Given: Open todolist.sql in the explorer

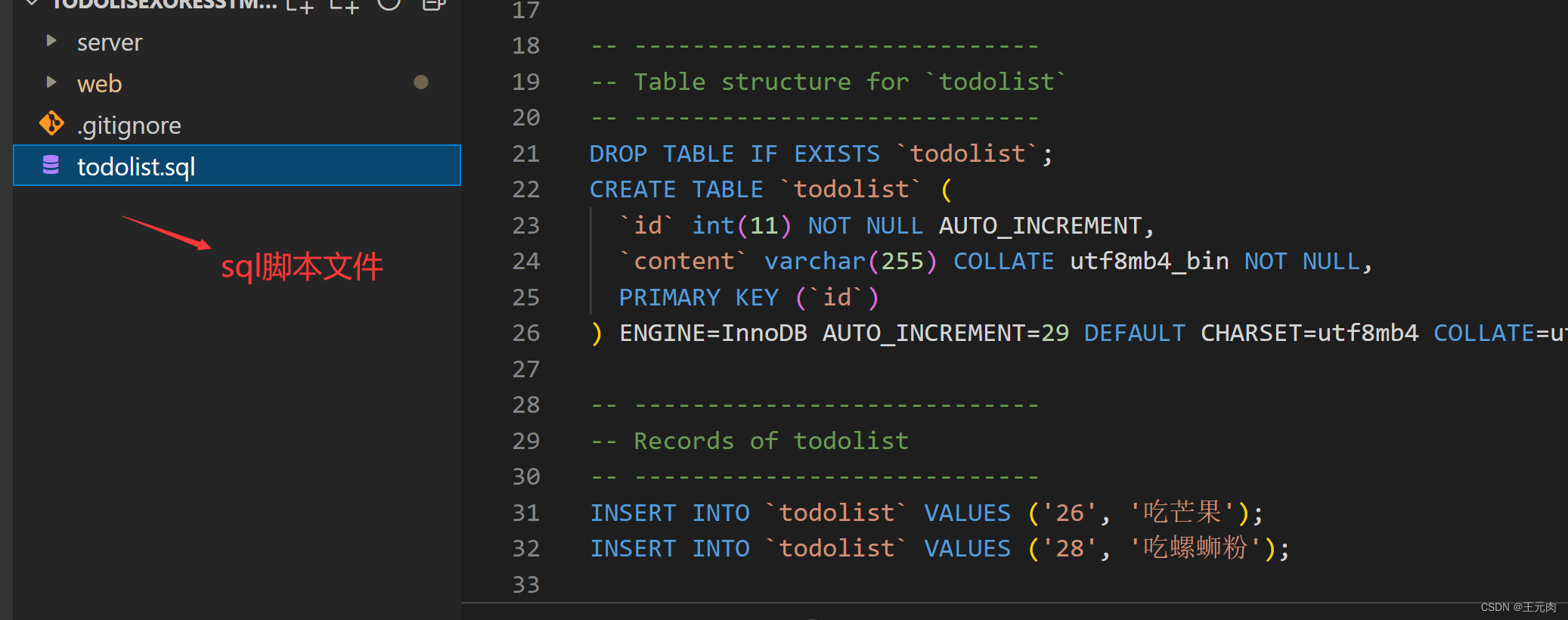Looking at the screenshot, I should [x=237, y=166].
